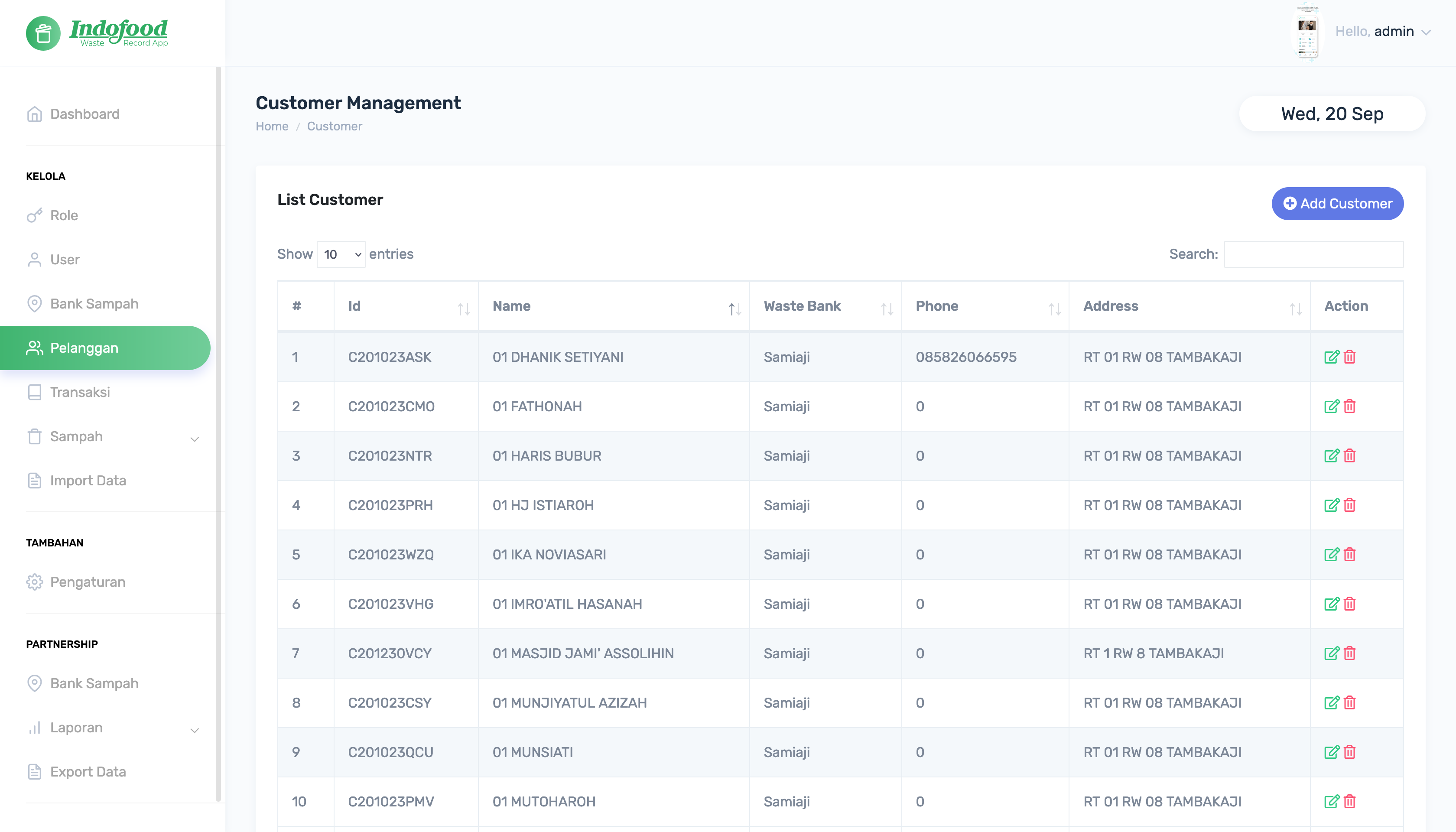Viewport: 1456px width, 832px height.
Task: Edit customer 01 IKA NOVIASARI
Action: coord(1332,555)
